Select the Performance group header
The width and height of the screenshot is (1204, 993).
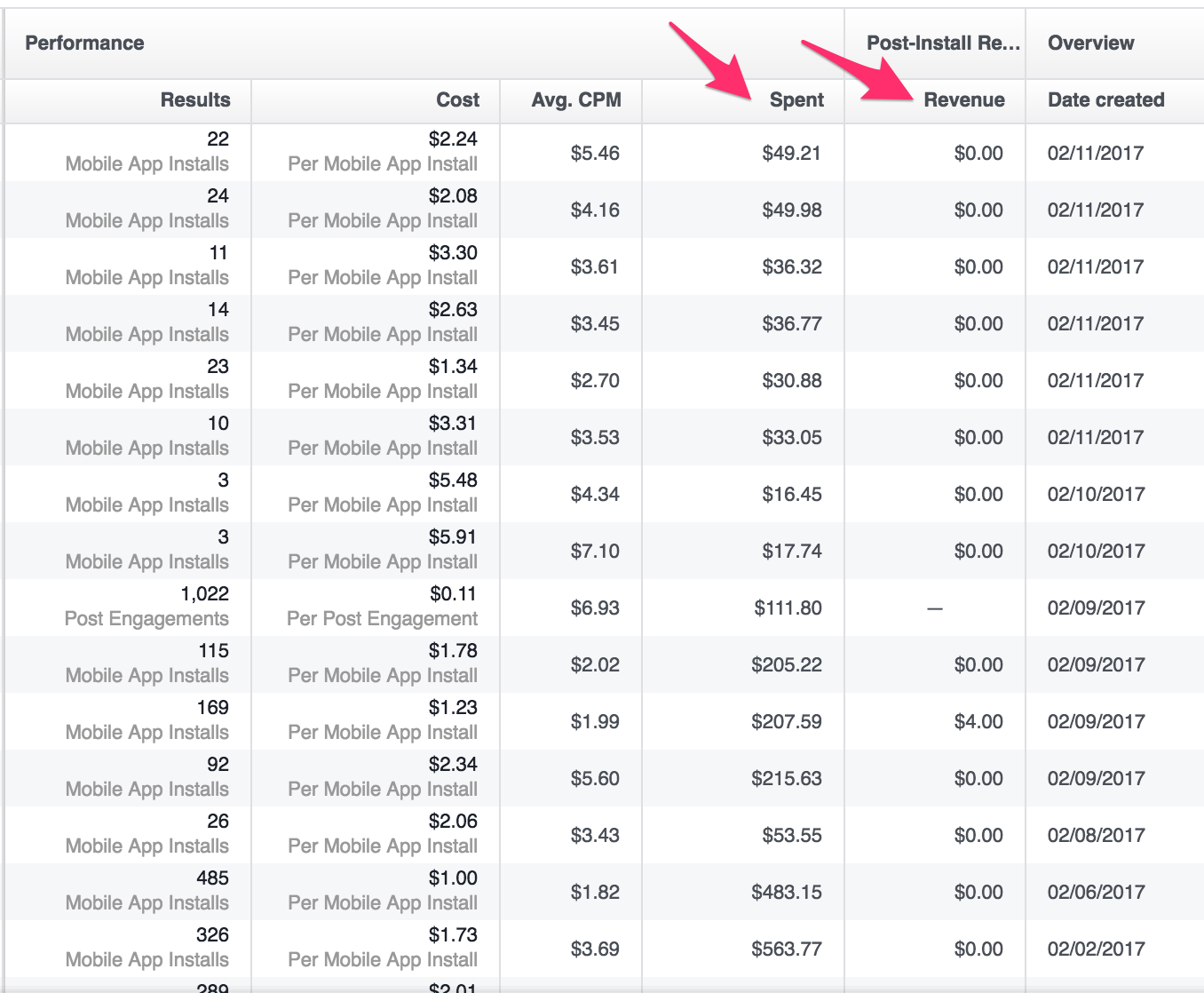tap(84, 44)
